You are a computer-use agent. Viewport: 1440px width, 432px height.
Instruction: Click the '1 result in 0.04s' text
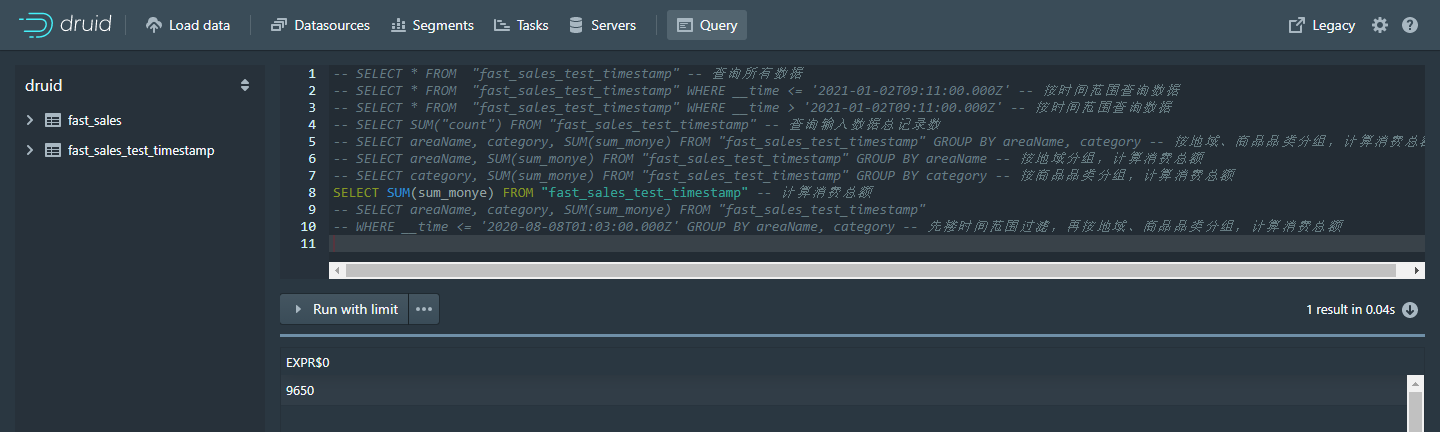pyautogui.click(x=1350, y=309)
